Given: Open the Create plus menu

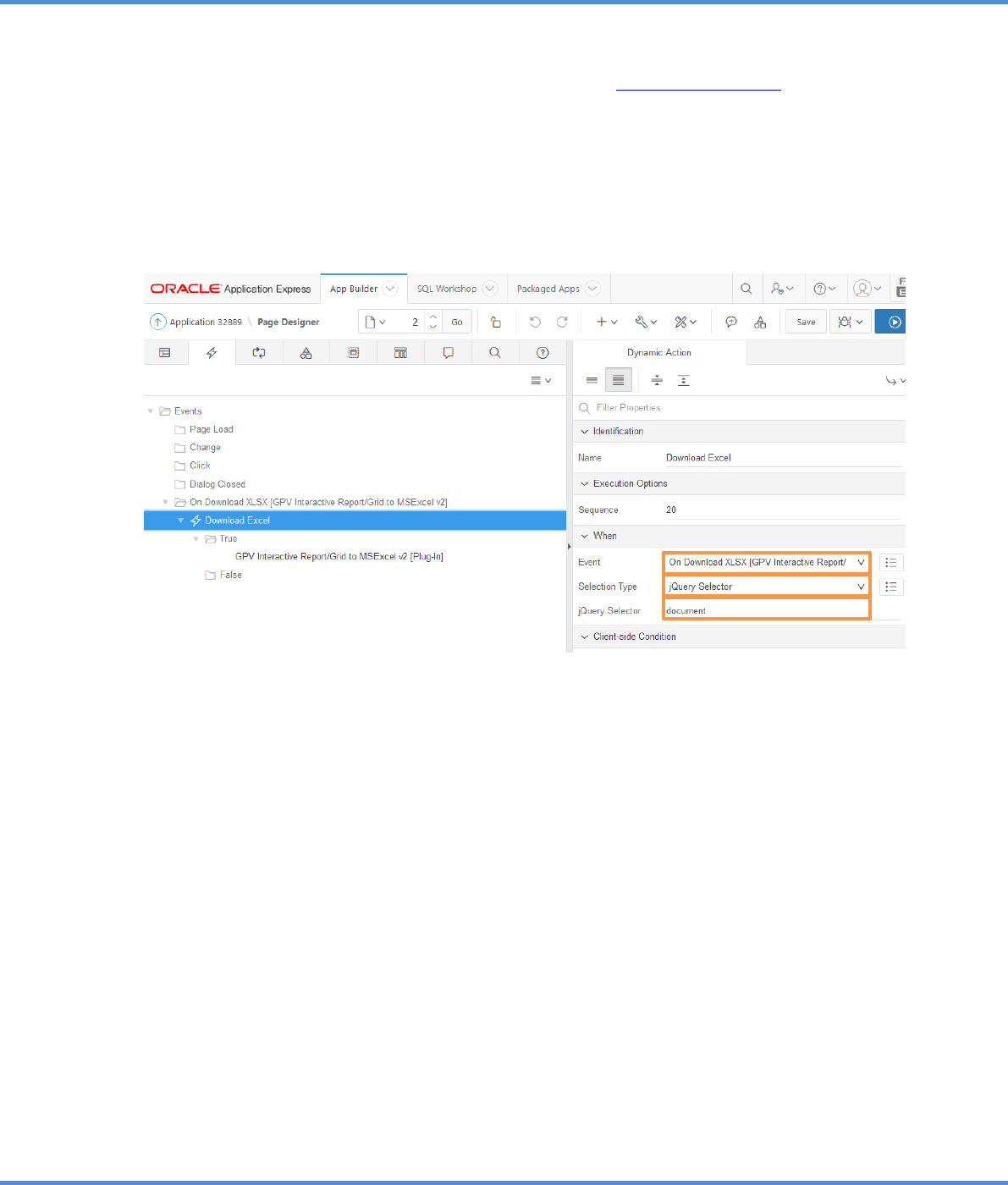Looking at the screenshot, I should point(607,322).
